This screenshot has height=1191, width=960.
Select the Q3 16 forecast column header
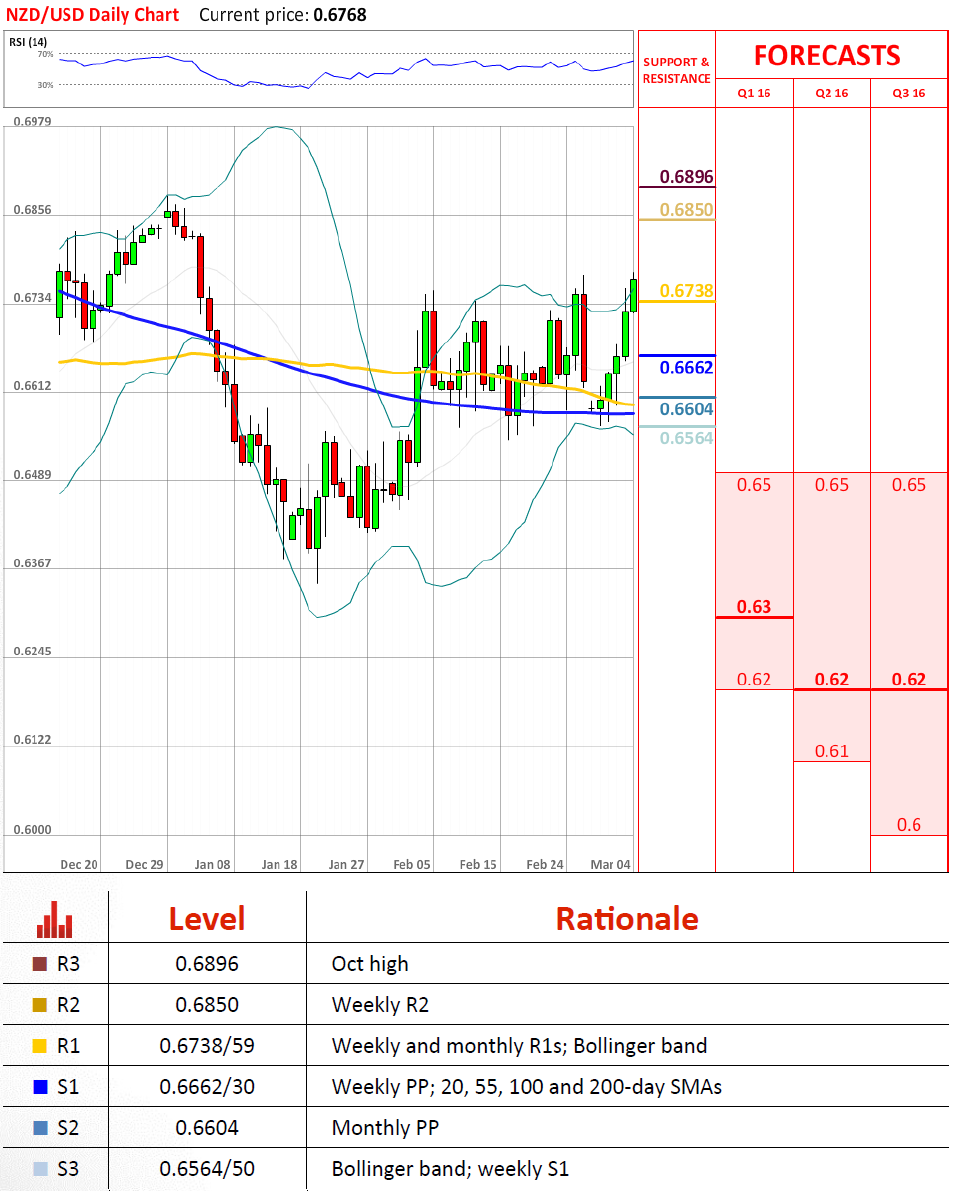(909, 93)
